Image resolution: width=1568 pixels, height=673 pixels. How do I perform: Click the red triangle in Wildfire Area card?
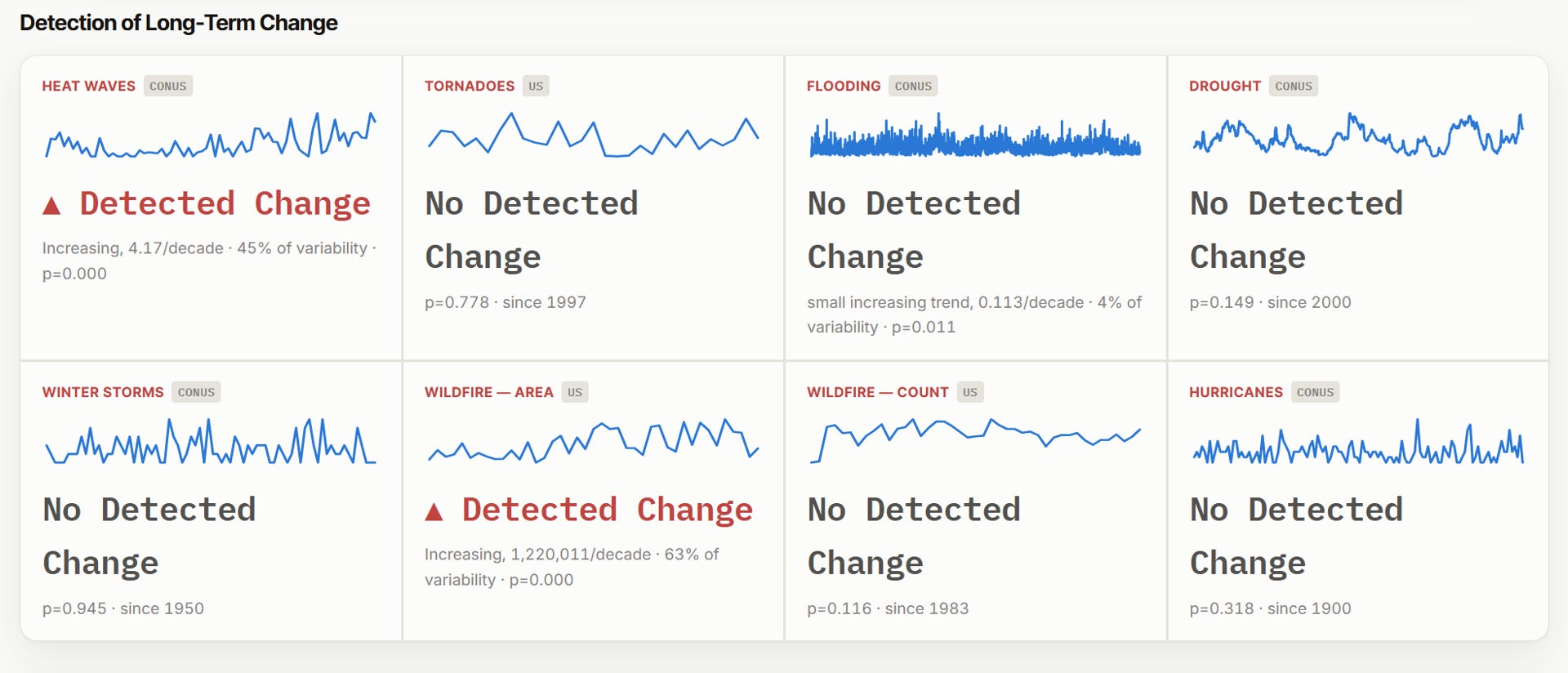coord(434,511)
